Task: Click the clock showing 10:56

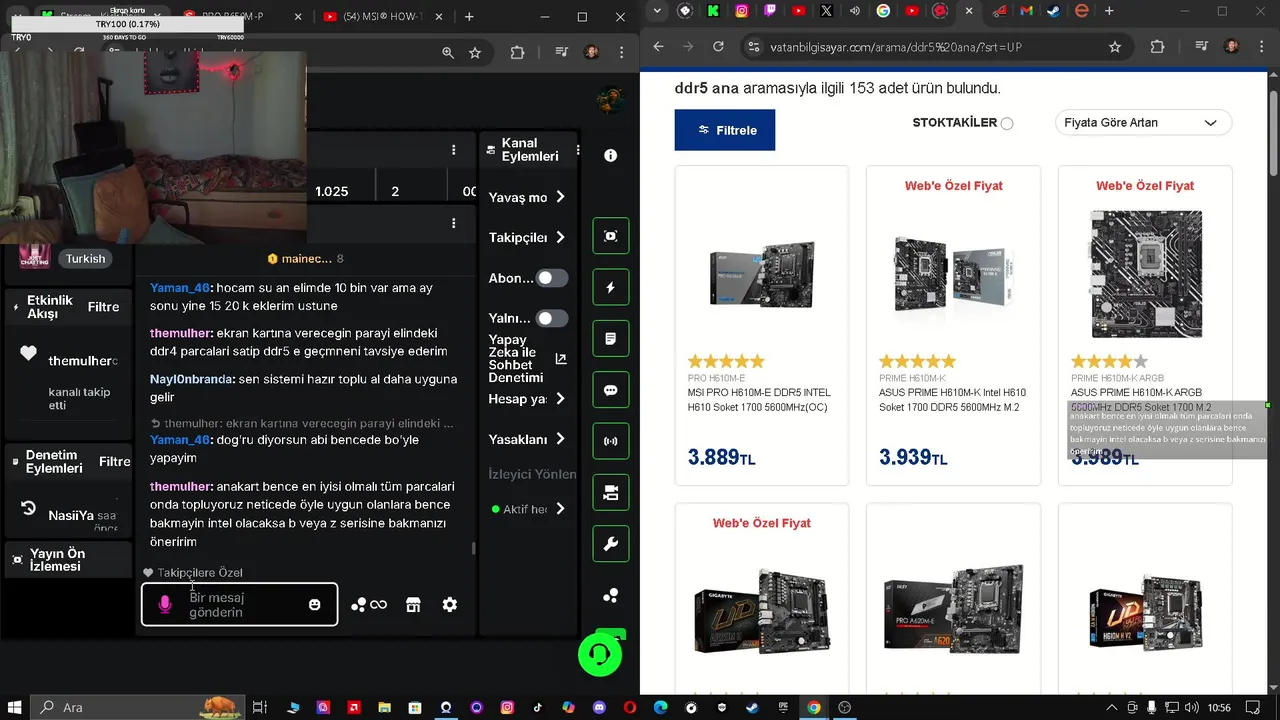Action: point(1219,707)
